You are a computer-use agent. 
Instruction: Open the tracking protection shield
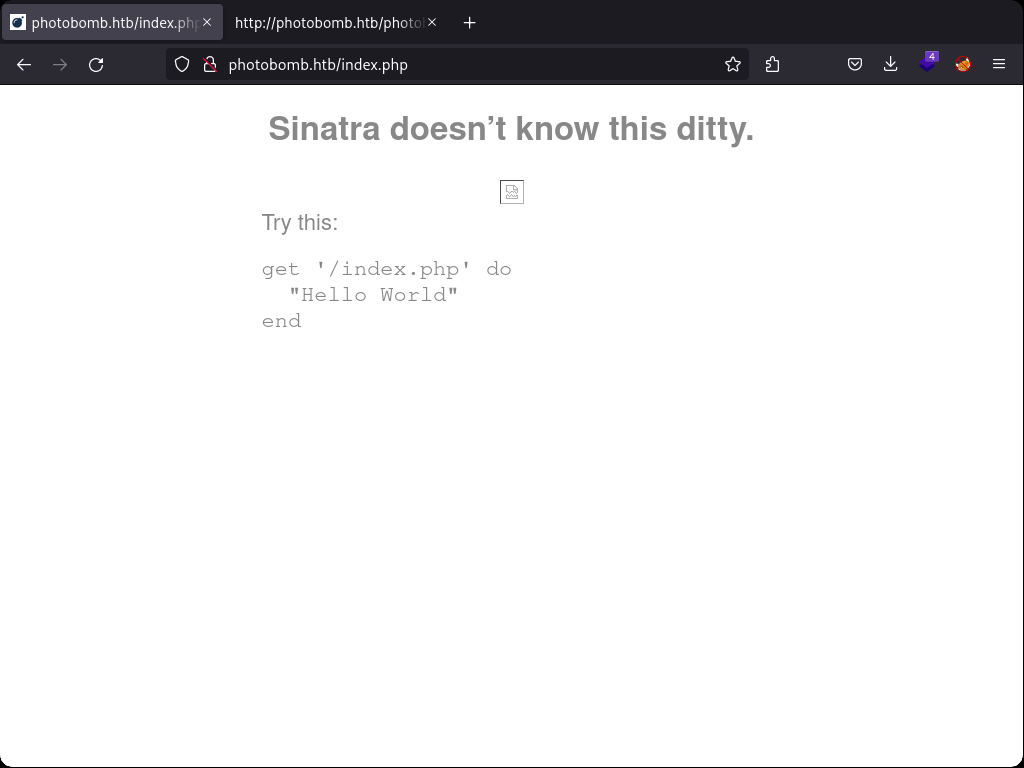coord(182,64)
